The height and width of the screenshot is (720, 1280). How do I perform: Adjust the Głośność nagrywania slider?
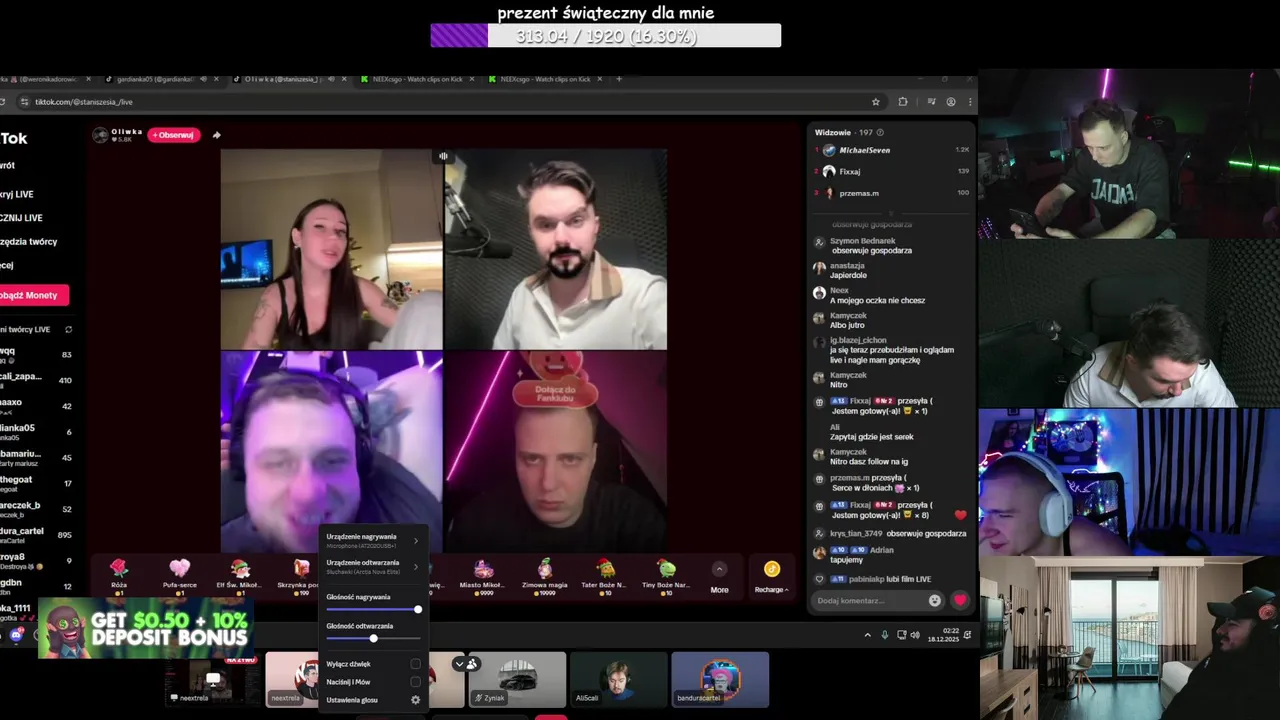click(373, 609)
